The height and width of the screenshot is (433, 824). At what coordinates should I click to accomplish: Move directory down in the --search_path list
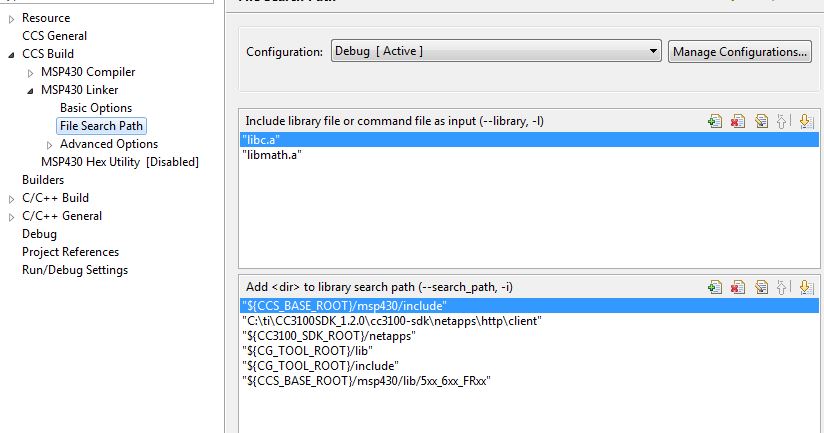(806, 287)
